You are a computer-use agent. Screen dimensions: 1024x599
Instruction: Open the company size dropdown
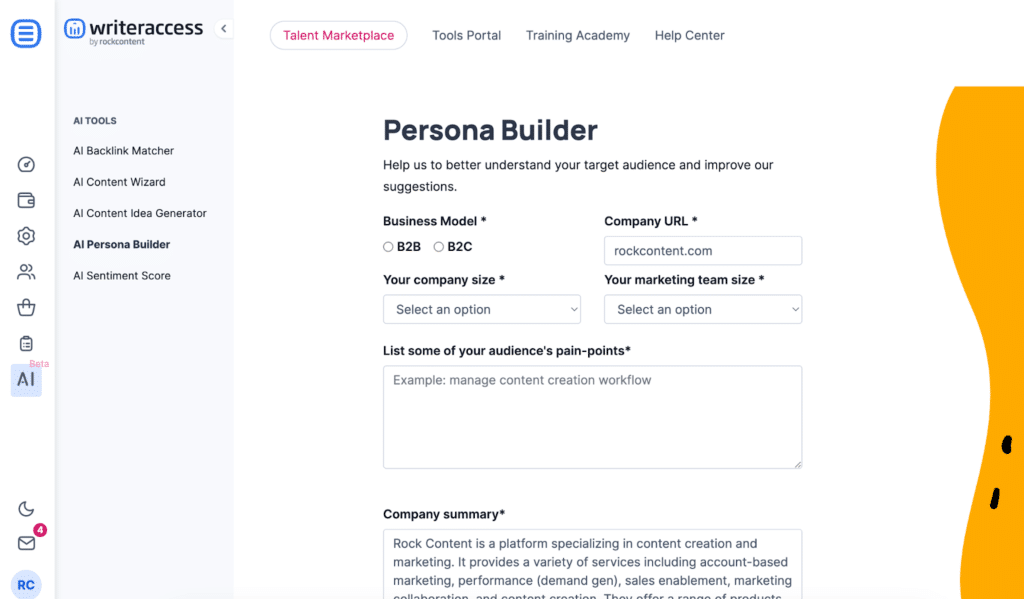481,309
